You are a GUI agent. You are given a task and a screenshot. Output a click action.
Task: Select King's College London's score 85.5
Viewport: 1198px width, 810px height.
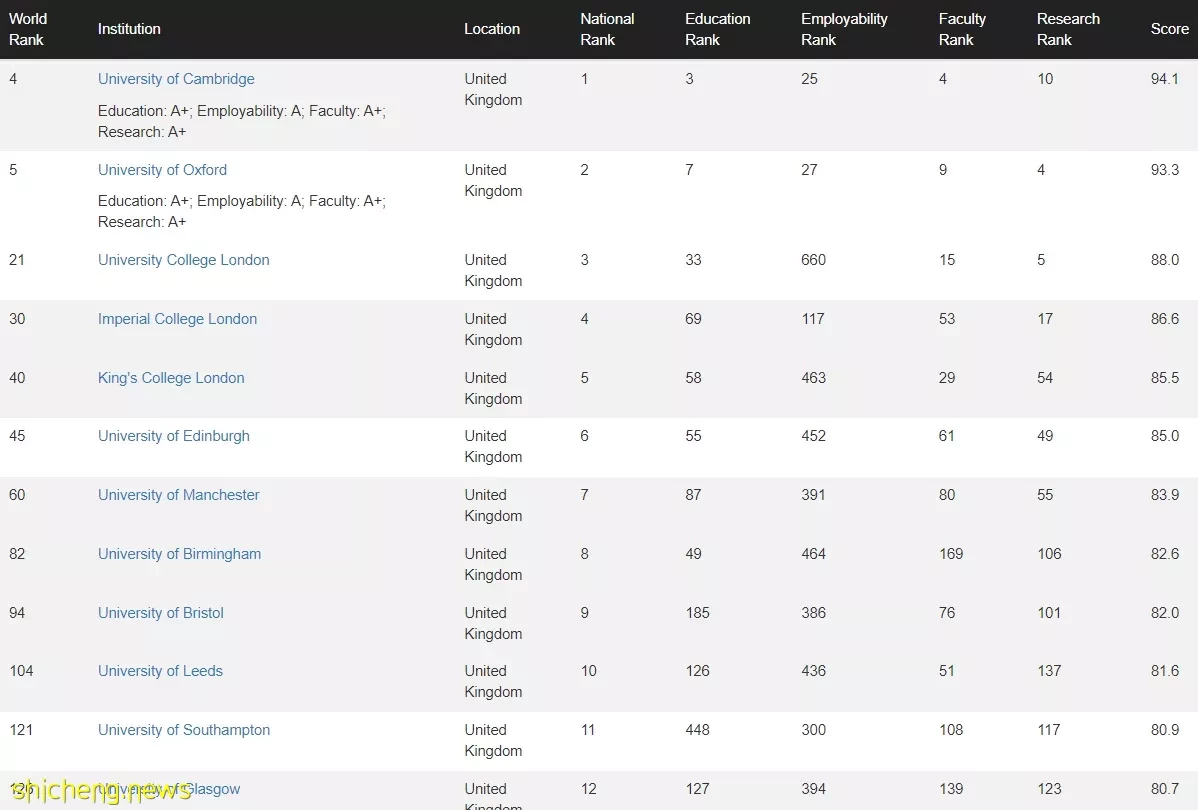(1164, 377)
